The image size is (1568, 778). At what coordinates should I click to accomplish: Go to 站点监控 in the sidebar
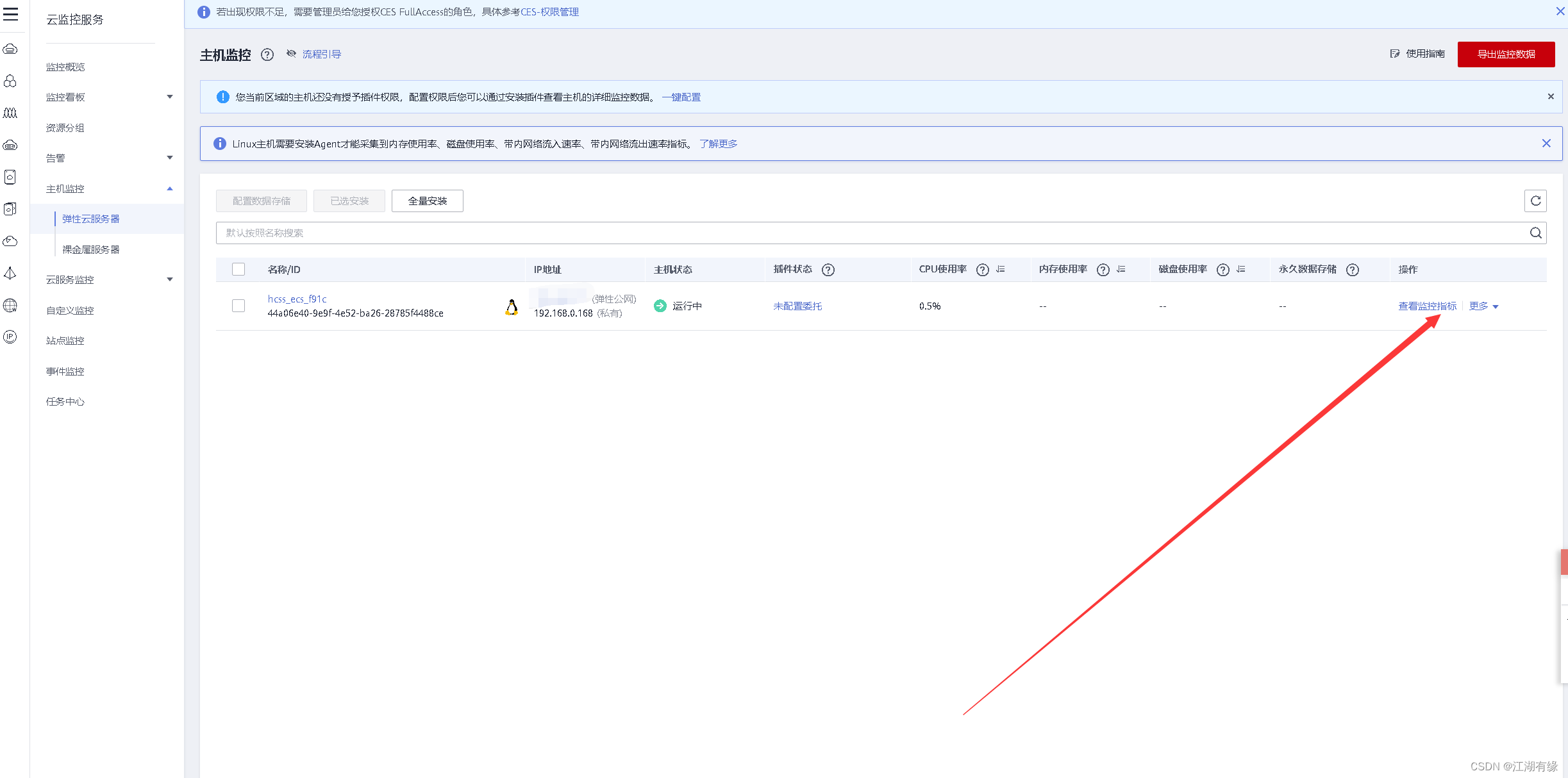click(x=65, y=340)
